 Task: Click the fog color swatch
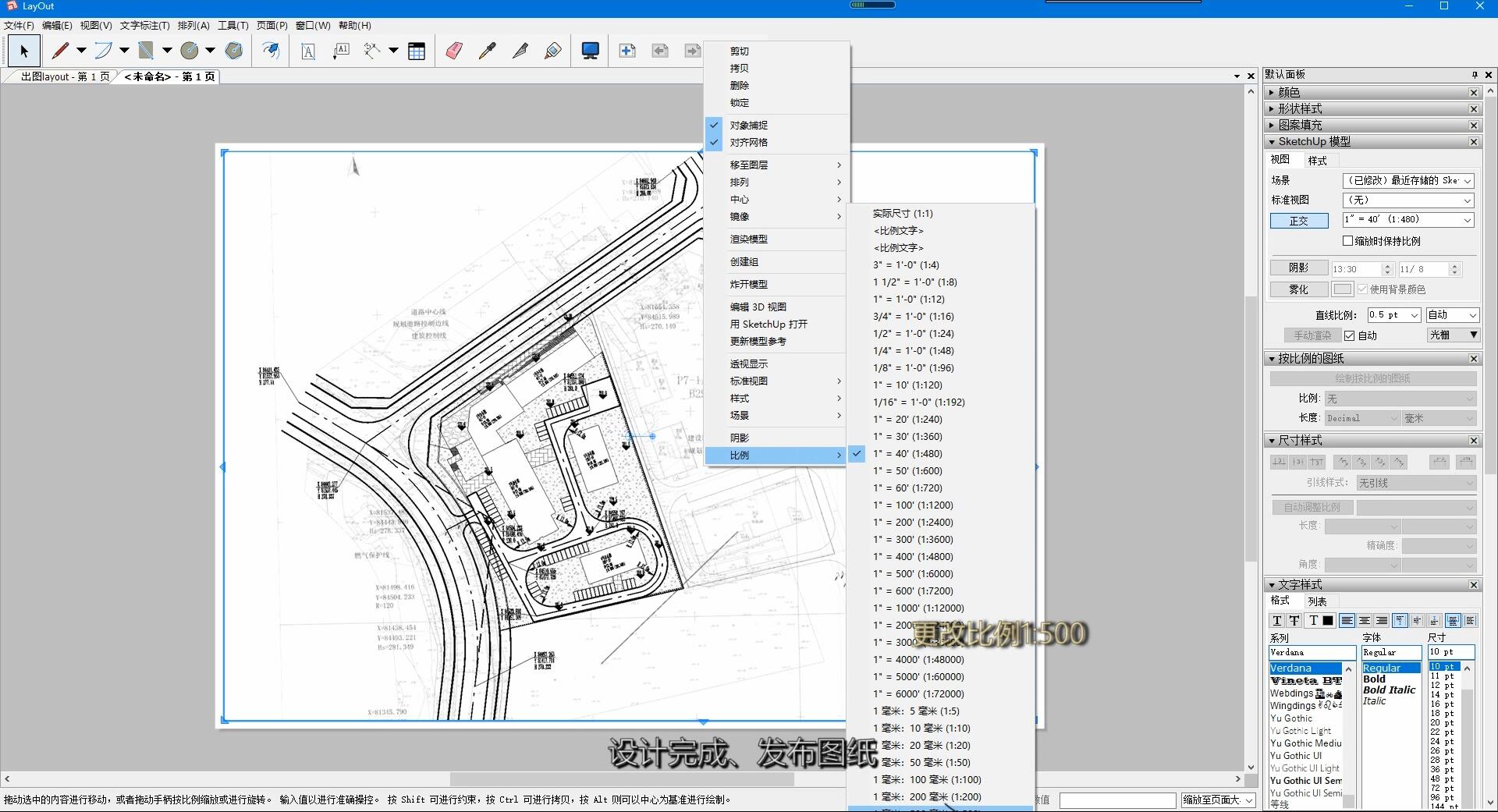(1342, 289)
